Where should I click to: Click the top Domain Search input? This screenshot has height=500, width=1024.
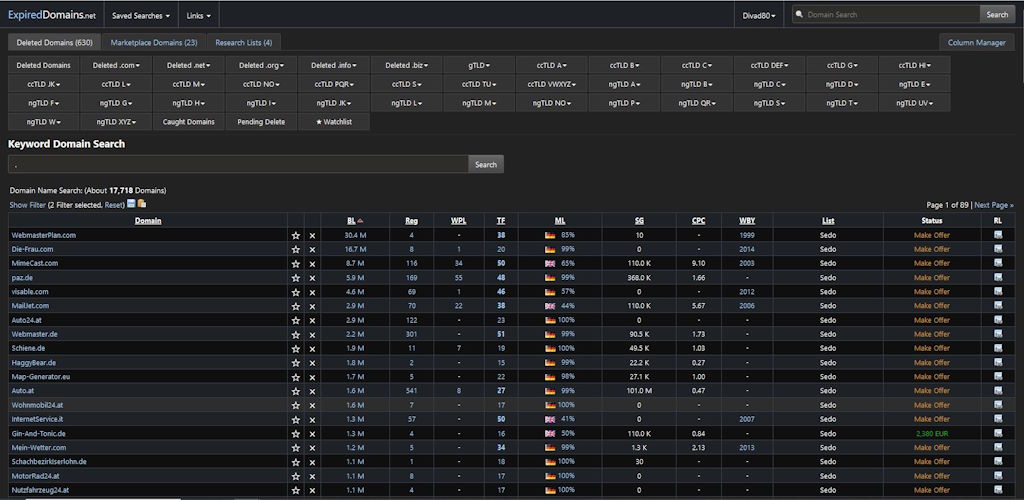pos(886,14)
